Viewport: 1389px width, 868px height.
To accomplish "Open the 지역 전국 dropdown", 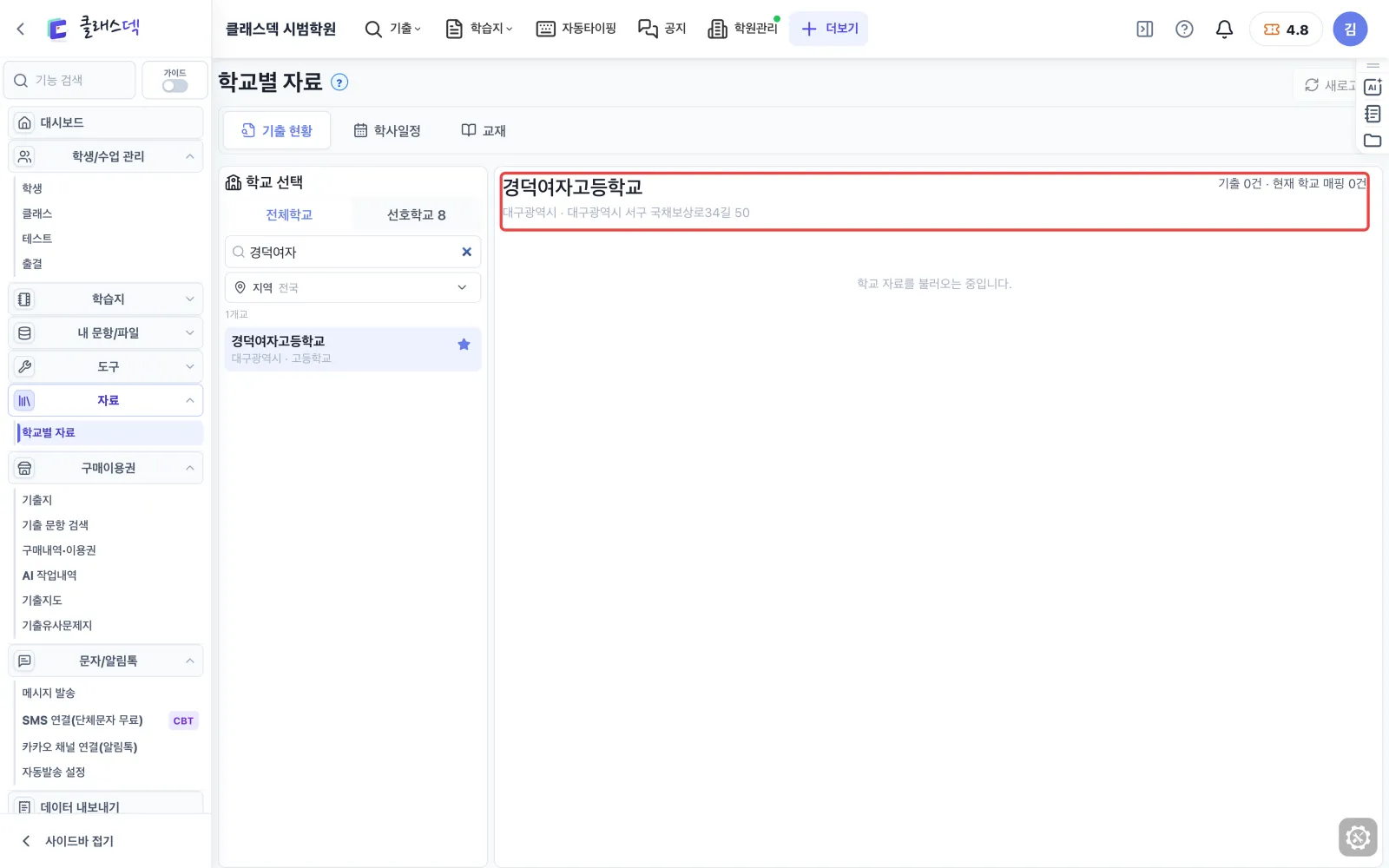I will pos(352,287).
